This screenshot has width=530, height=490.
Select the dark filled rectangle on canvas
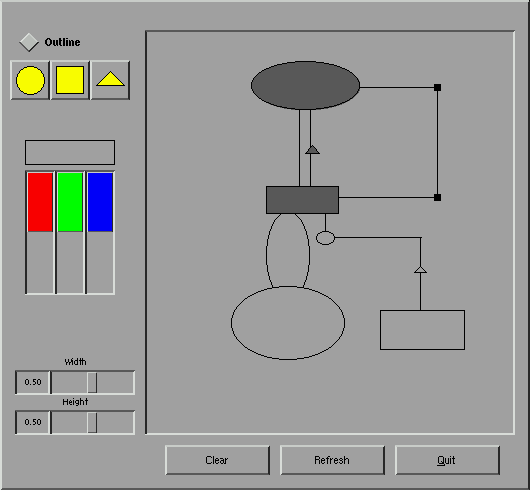(x=303, y=200)
